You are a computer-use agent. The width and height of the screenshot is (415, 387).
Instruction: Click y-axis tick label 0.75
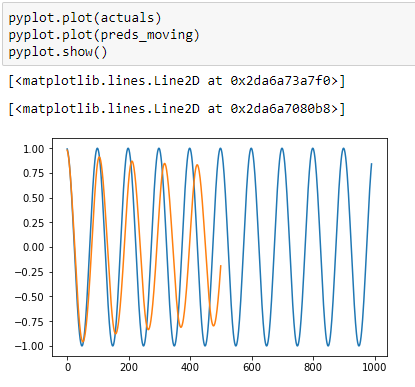[x=33, y=174]
